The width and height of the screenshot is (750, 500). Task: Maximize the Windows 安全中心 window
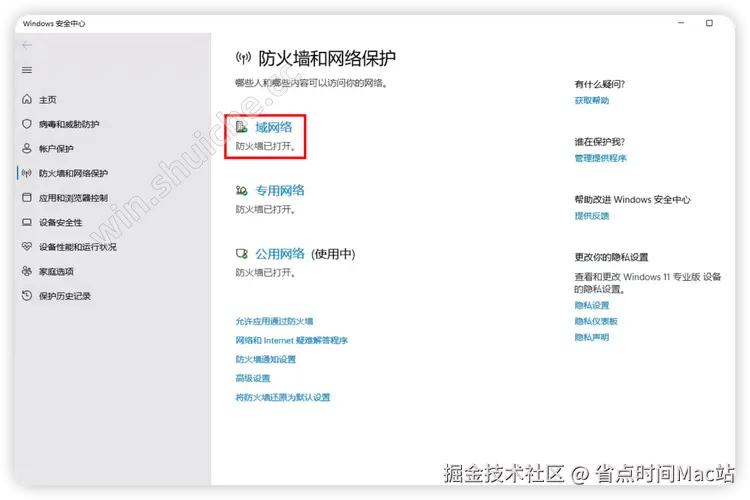709,23
